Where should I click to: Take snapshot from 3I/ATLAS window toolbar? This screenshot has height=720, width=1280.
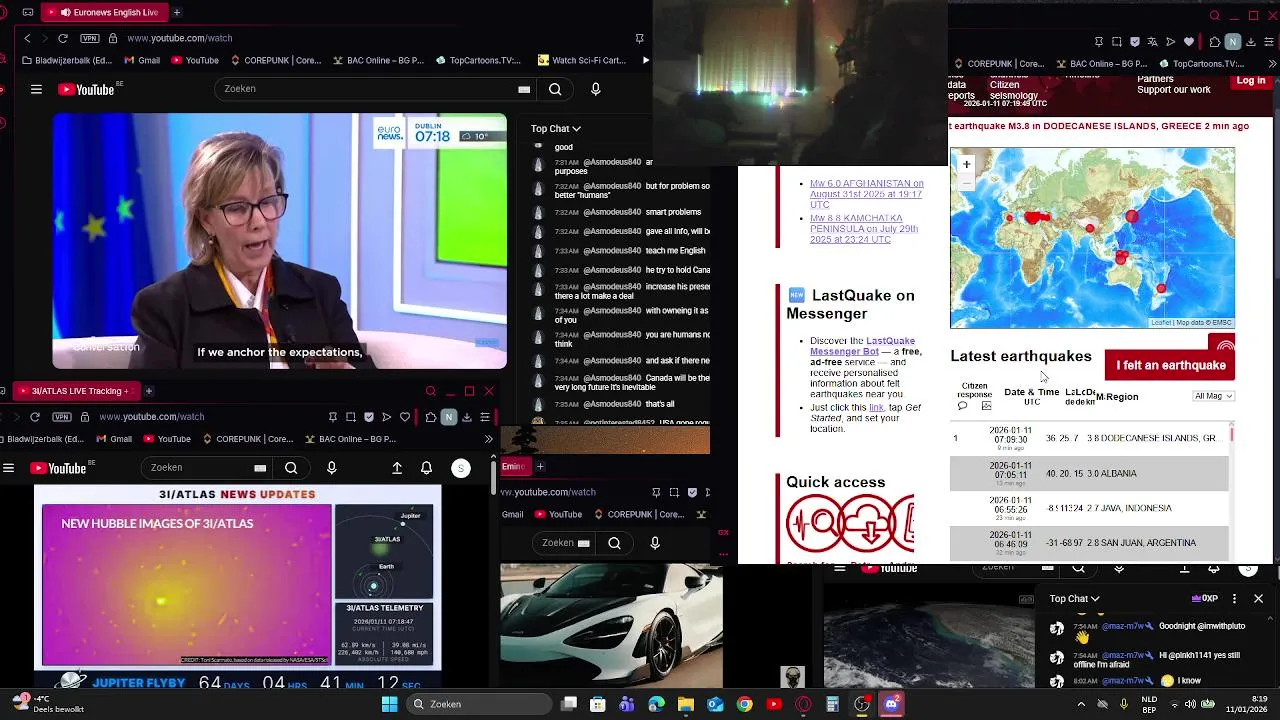tap(351, 417)
